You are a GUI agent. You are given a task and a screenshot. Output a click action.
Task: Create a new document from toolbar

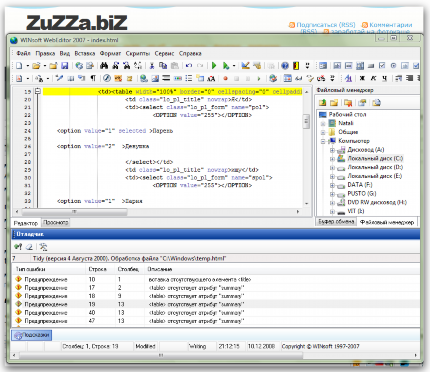[x=19, y=66]
